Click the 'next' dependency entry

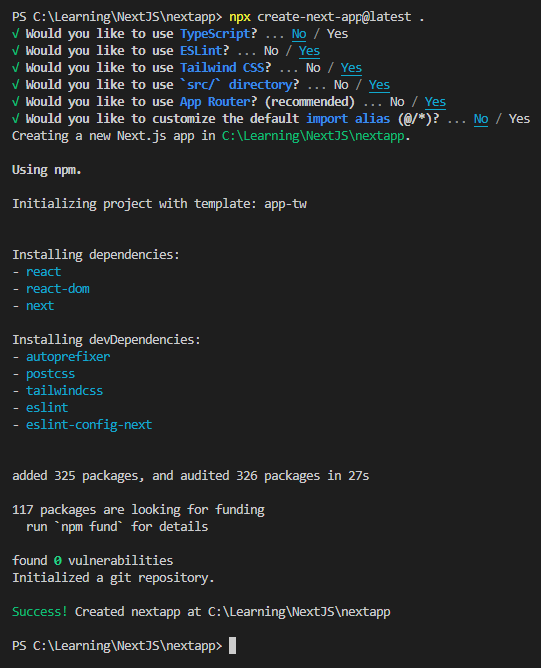click(40, 306)
